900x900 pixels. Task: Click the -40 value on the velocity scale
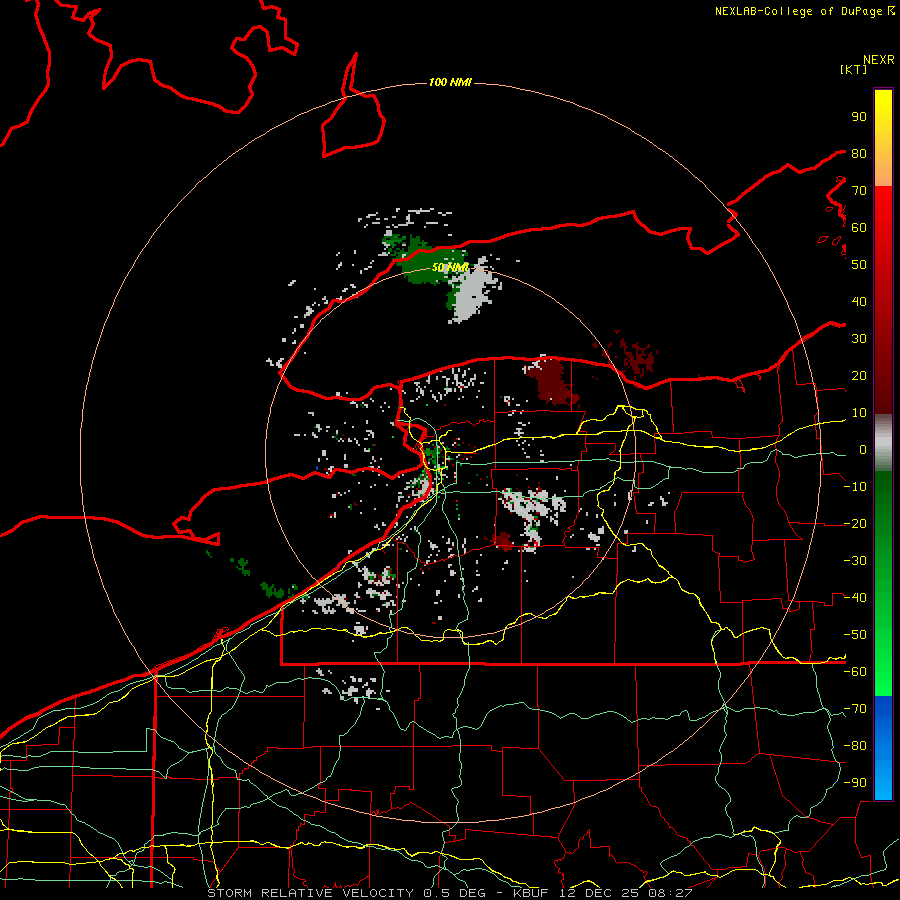click(855, 598)
